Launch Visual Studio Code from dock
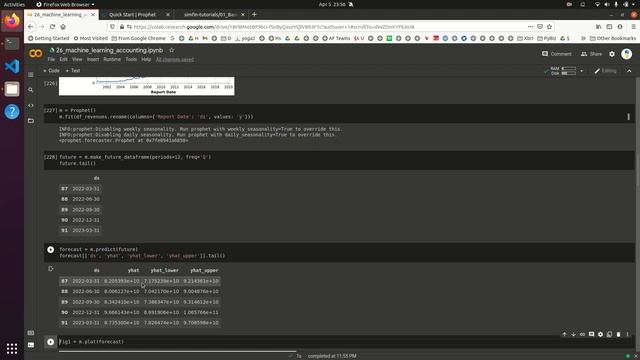This screenshot has height=360, width=640. [x=12, y=66]
